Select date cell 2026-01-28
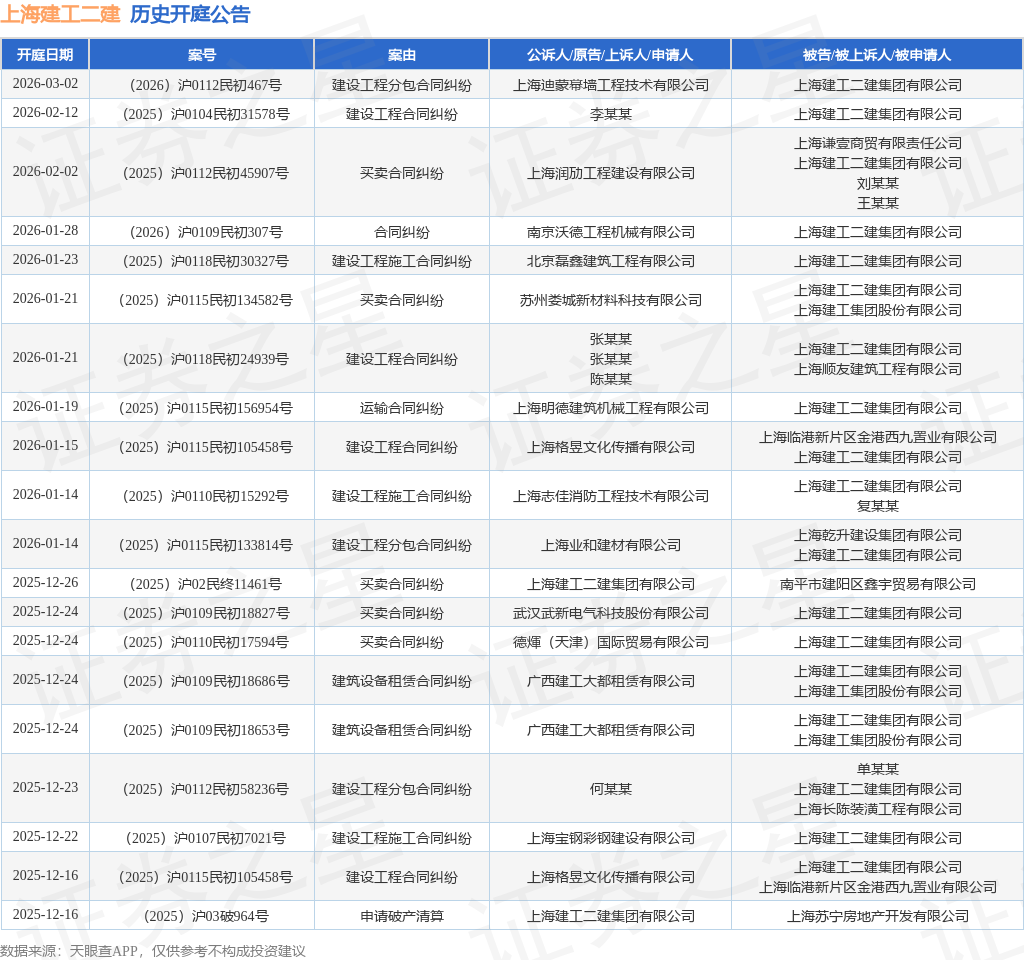 point(45,231)
